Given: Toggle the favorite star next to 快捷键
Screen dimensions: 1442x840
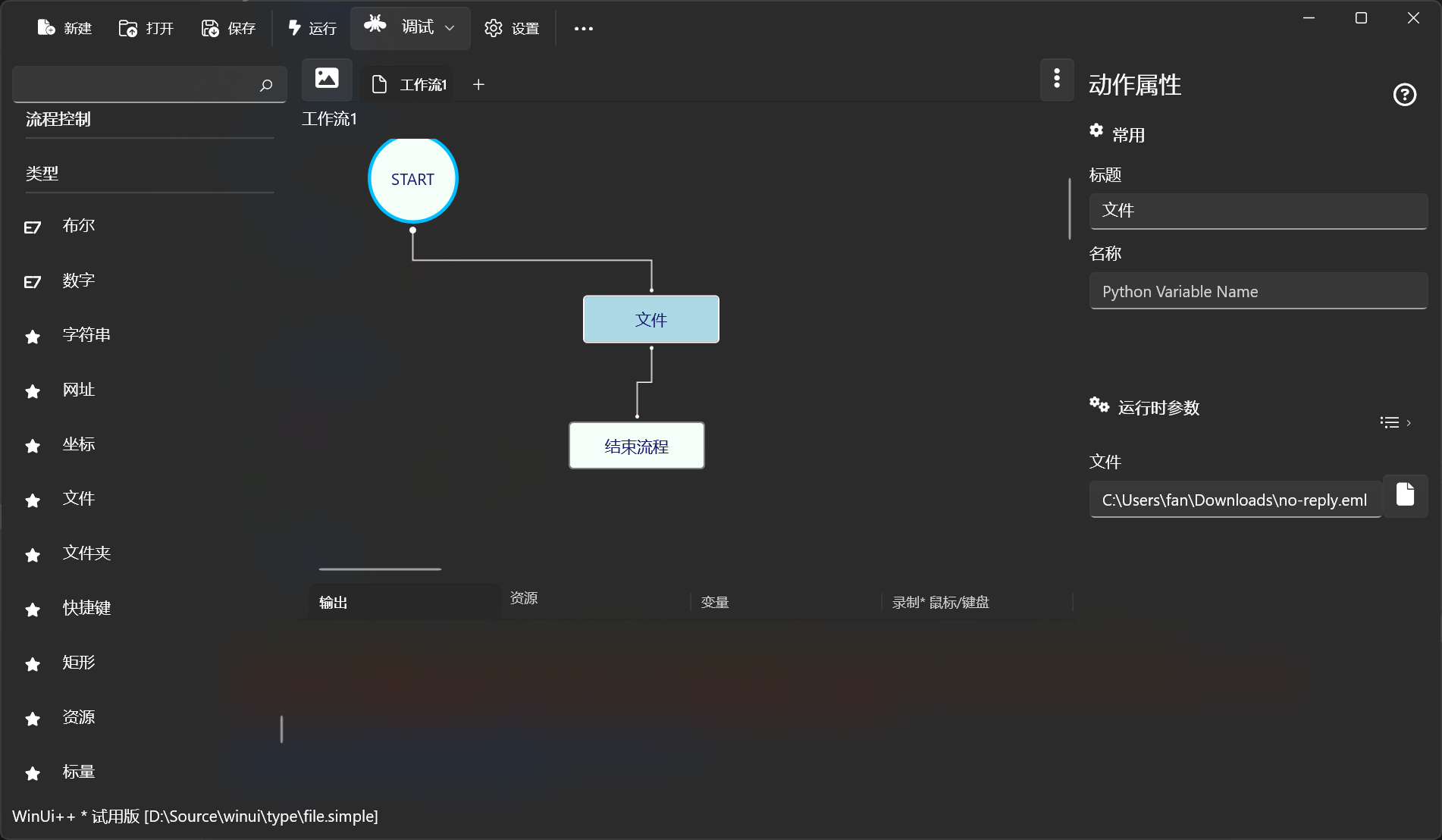Looking at the screenshot, I should [32, 610].
